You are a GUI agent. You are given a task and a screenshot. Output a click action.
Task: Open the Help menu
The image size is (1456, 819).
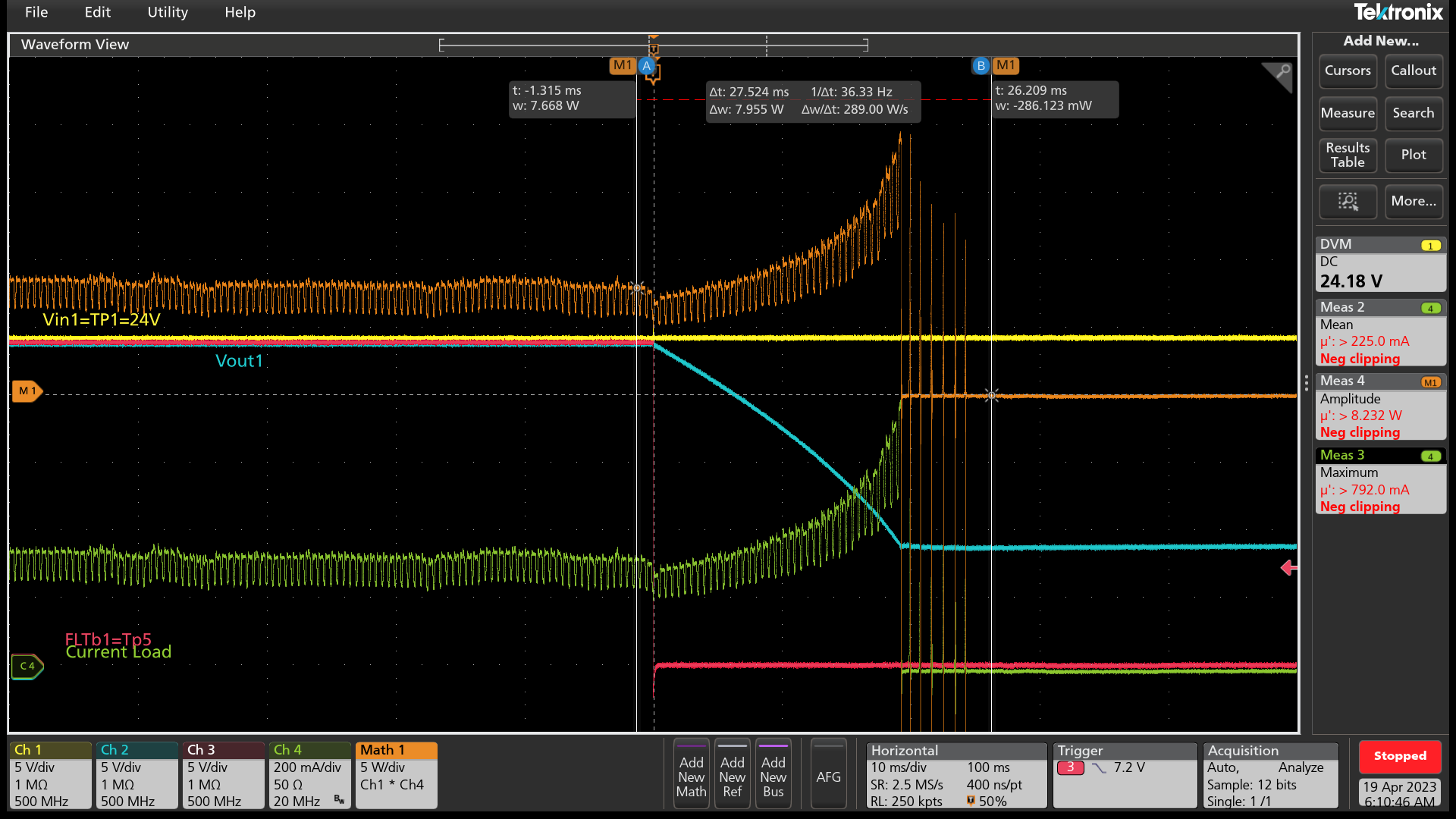click(x=240, y=12)
